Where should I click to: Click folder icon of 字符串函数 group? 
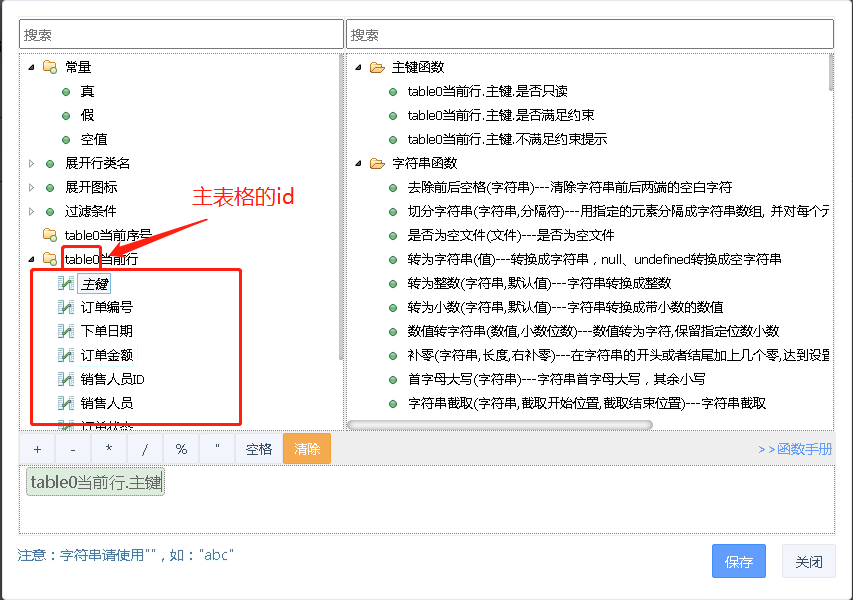click(x=377, y=163)
